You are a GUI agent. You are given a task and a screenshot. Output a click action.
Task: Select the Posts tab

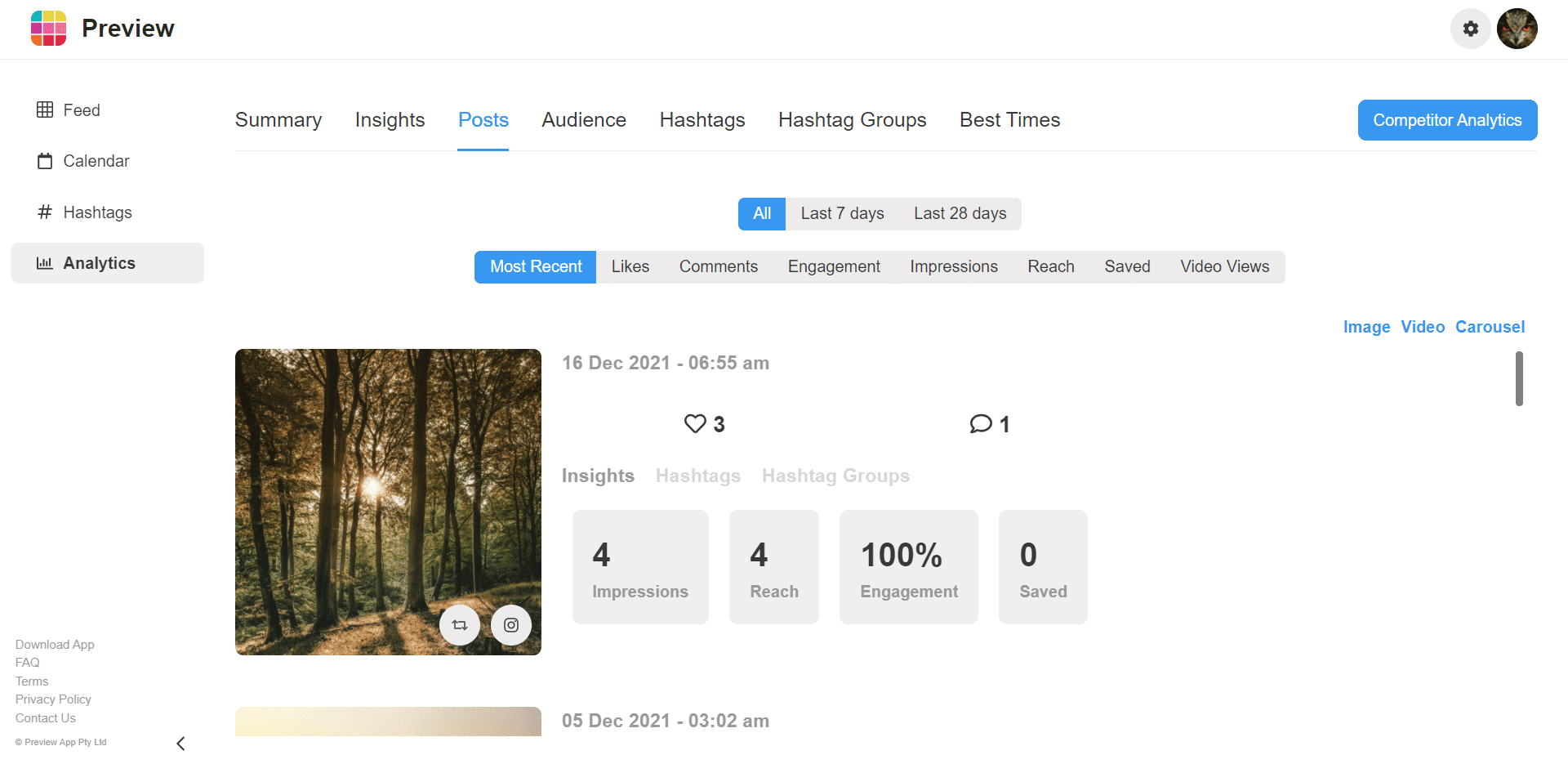point(483,120)
